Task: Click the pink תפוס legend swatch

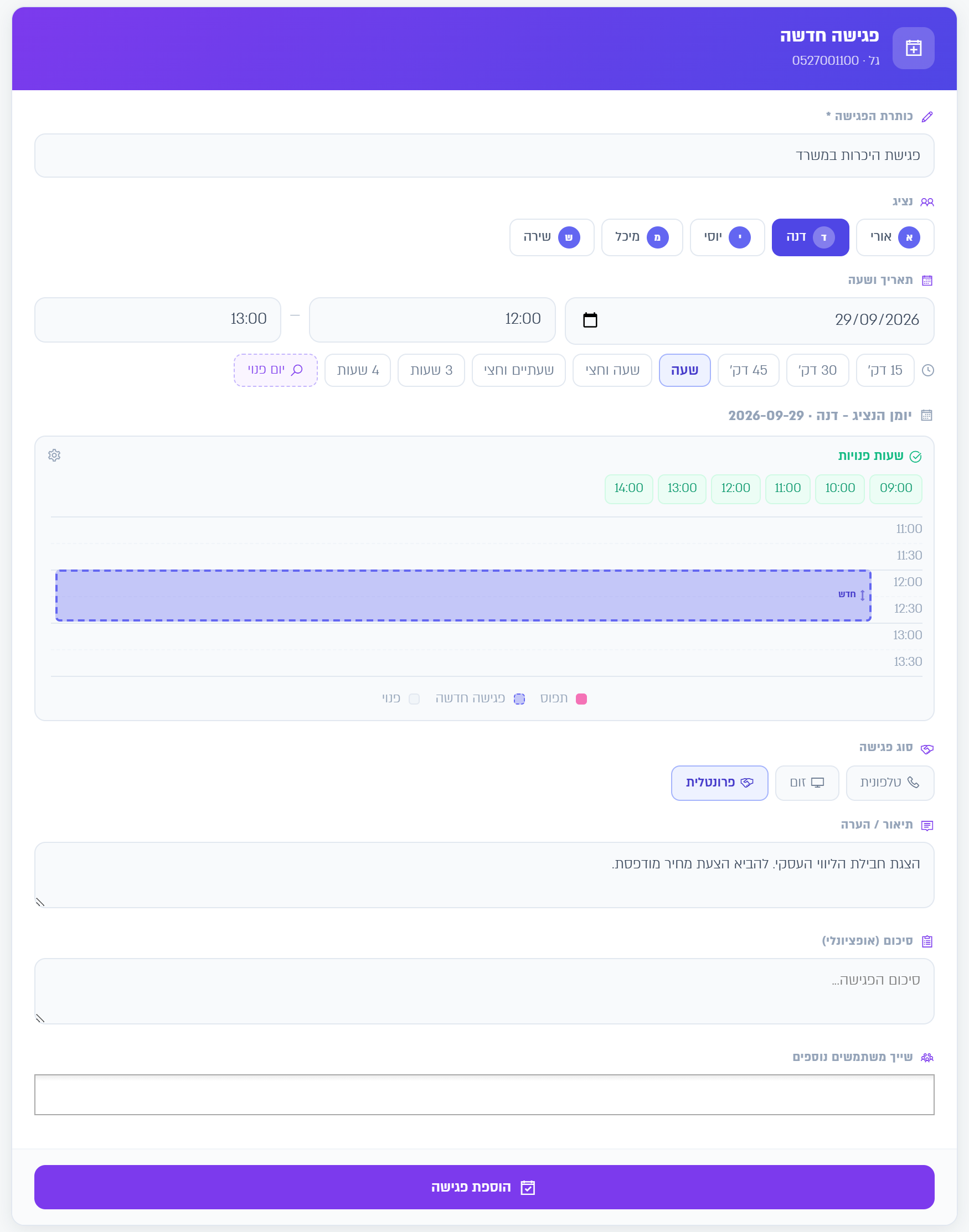Action: [581, 699]
